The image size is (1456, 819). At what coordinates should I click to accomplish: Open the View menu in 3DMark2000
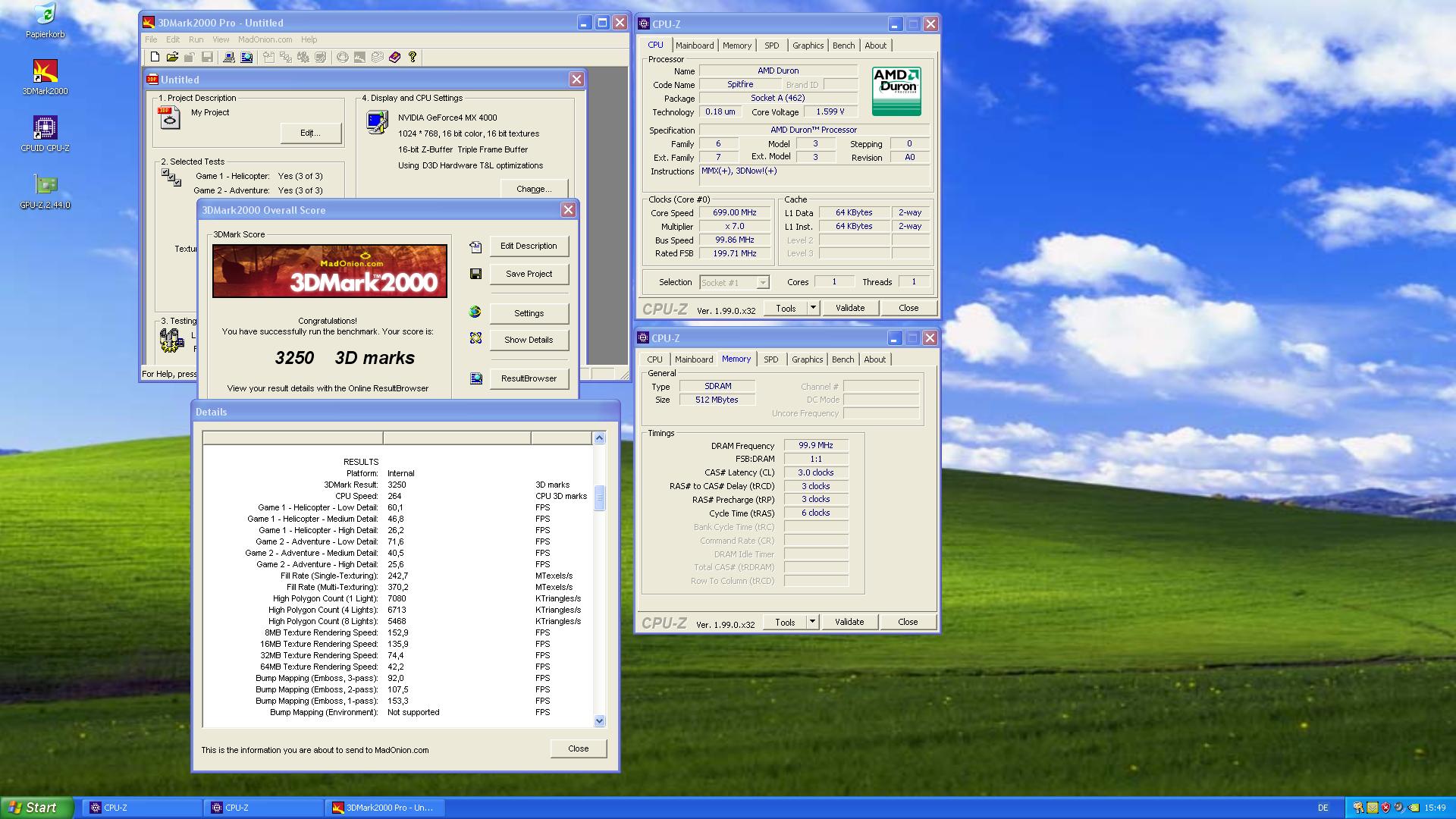221,39
